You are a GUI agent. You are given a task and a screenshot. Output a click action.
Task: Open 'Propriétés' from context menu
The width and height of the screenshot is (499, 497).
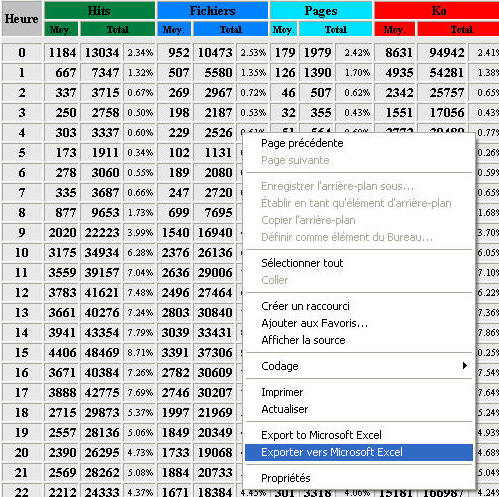[359, 478]
